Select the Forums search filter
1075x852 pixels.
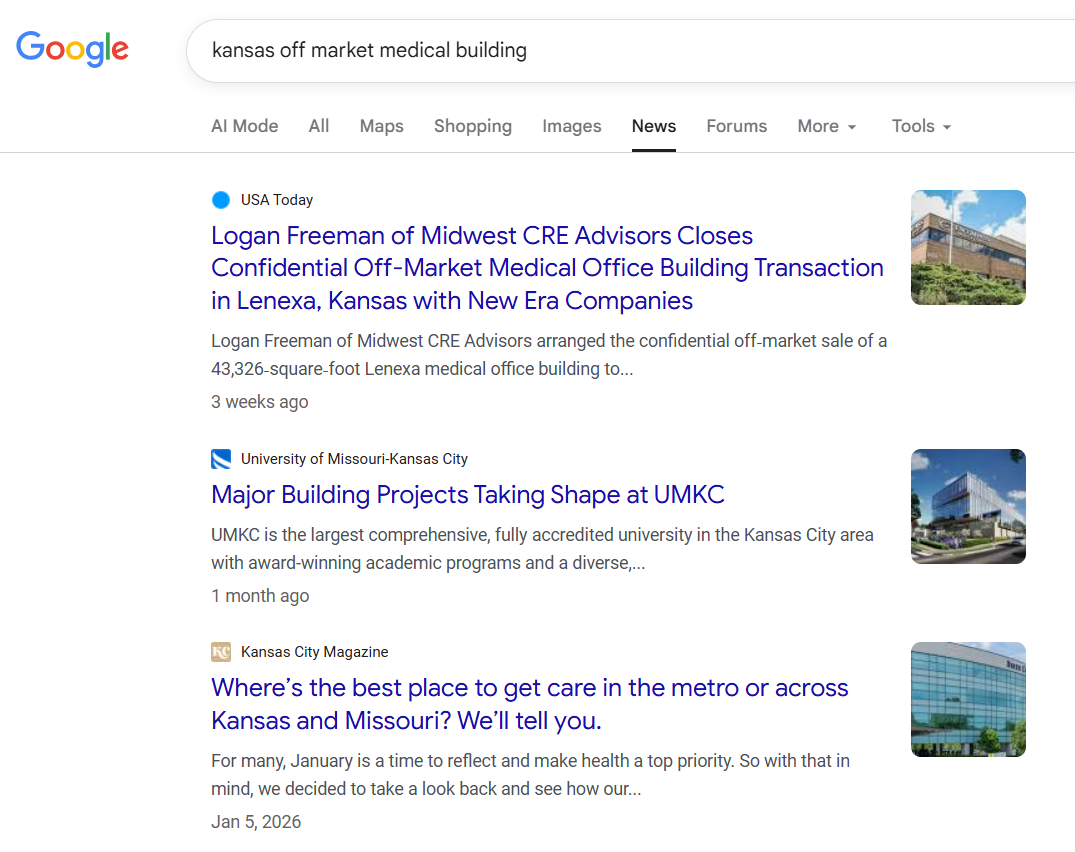(x=736, y=126)
